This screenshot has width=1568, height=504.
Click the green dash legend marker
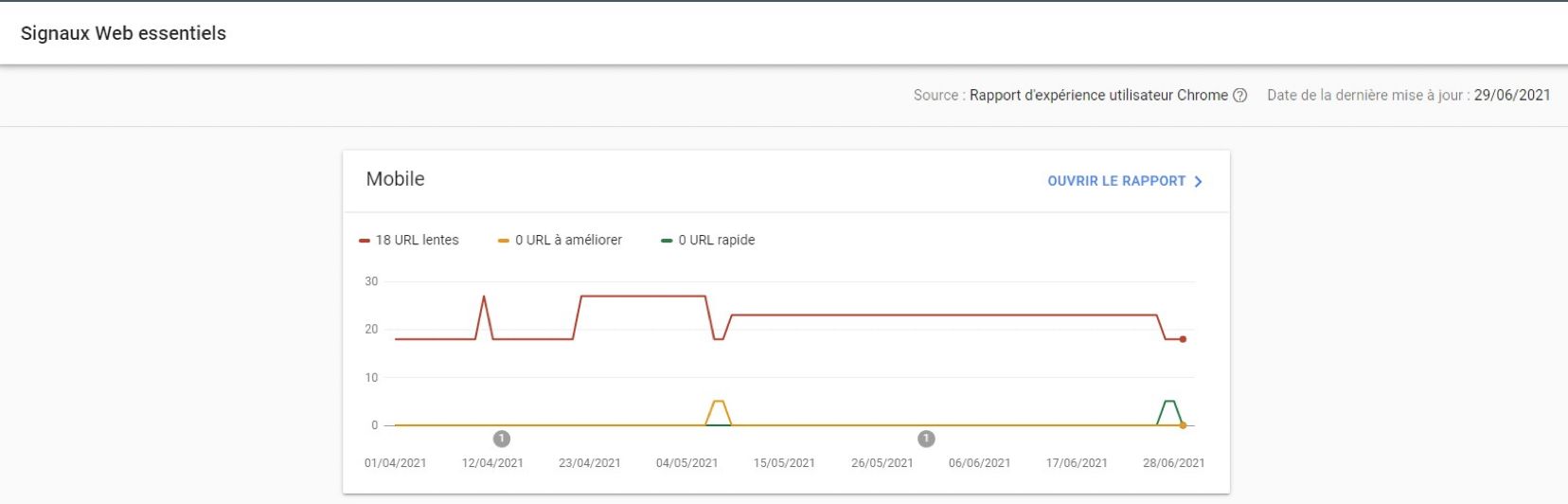pos(667,241)
